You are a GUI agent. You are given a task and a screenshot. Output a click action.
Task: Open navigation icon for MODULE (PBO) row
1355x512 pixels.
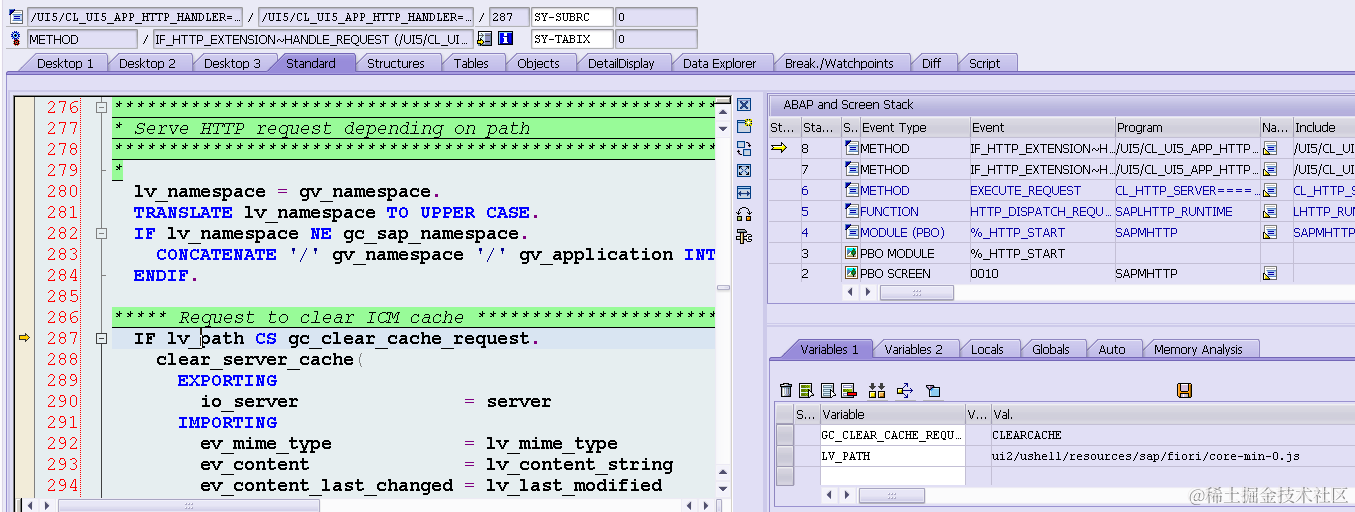pos(1269,232)
